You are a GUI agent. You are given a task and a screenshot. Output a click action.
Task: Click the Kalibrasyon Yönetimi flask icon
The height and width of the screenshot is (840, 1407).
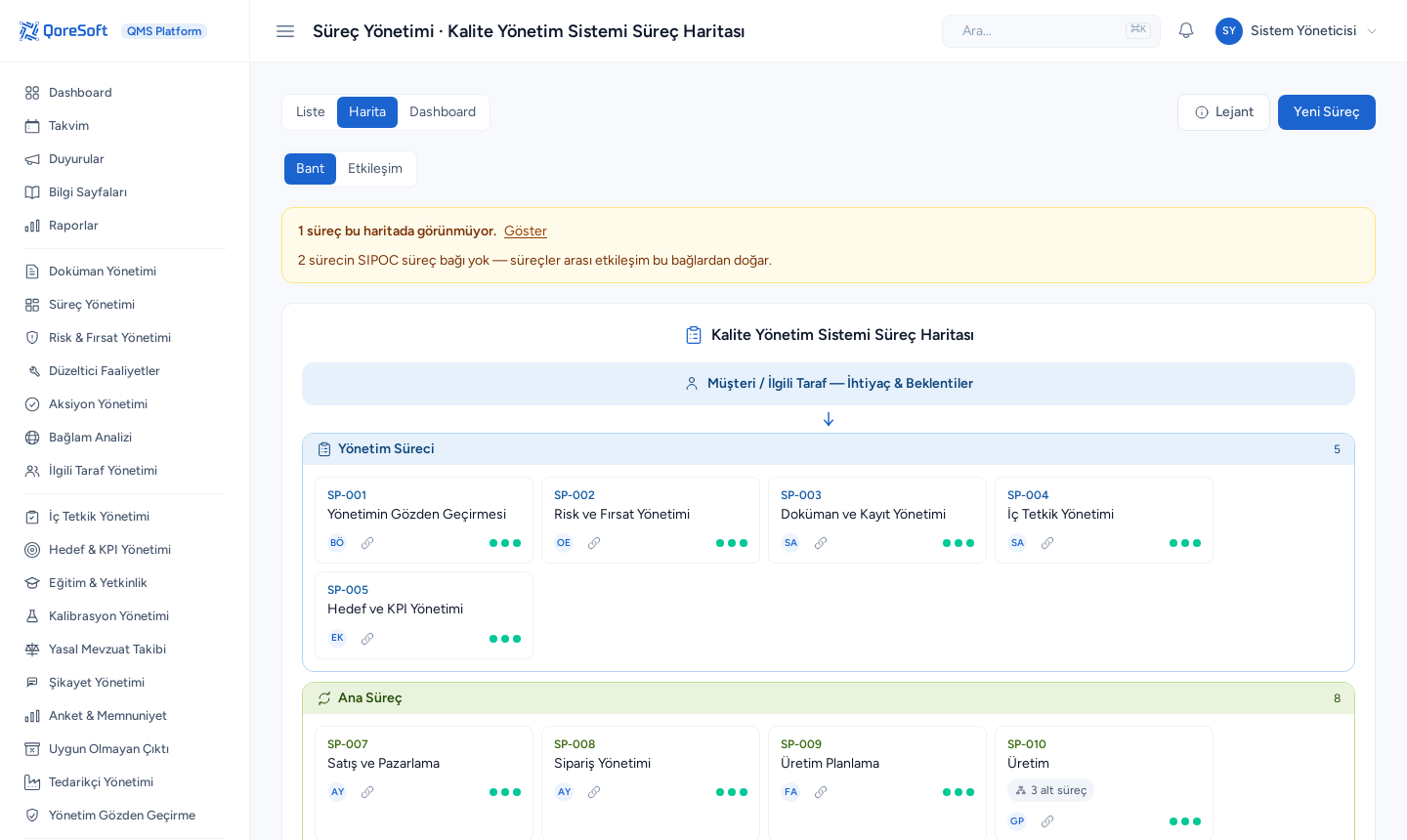tap(32, 616)
